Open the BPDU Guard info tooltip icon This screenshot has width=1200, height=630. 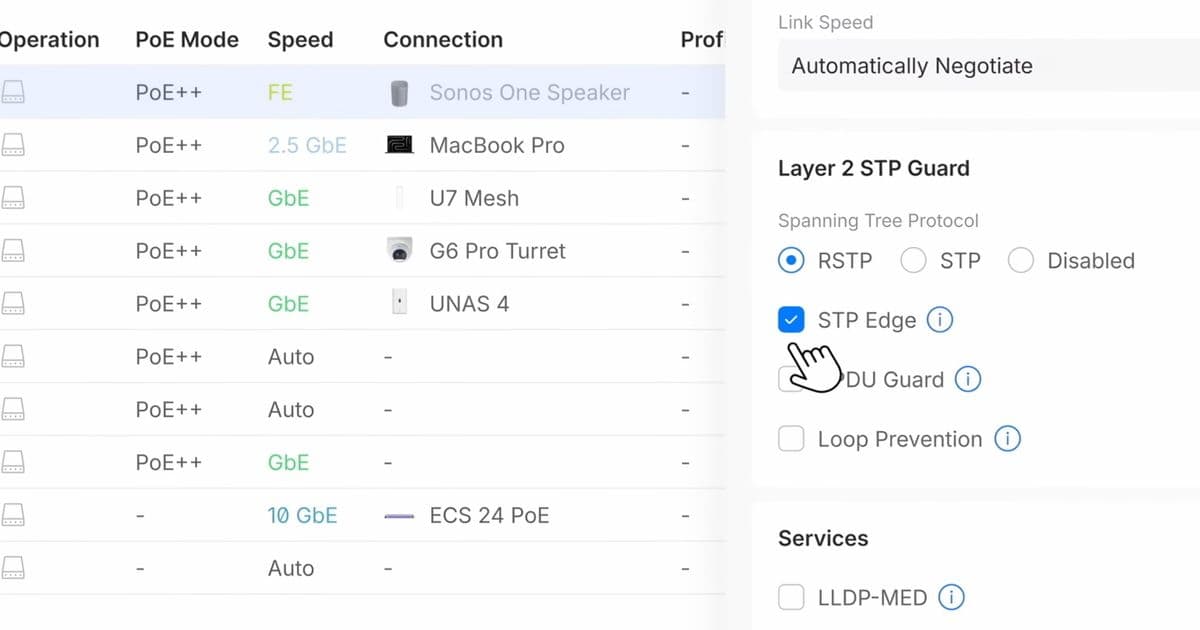968,379
